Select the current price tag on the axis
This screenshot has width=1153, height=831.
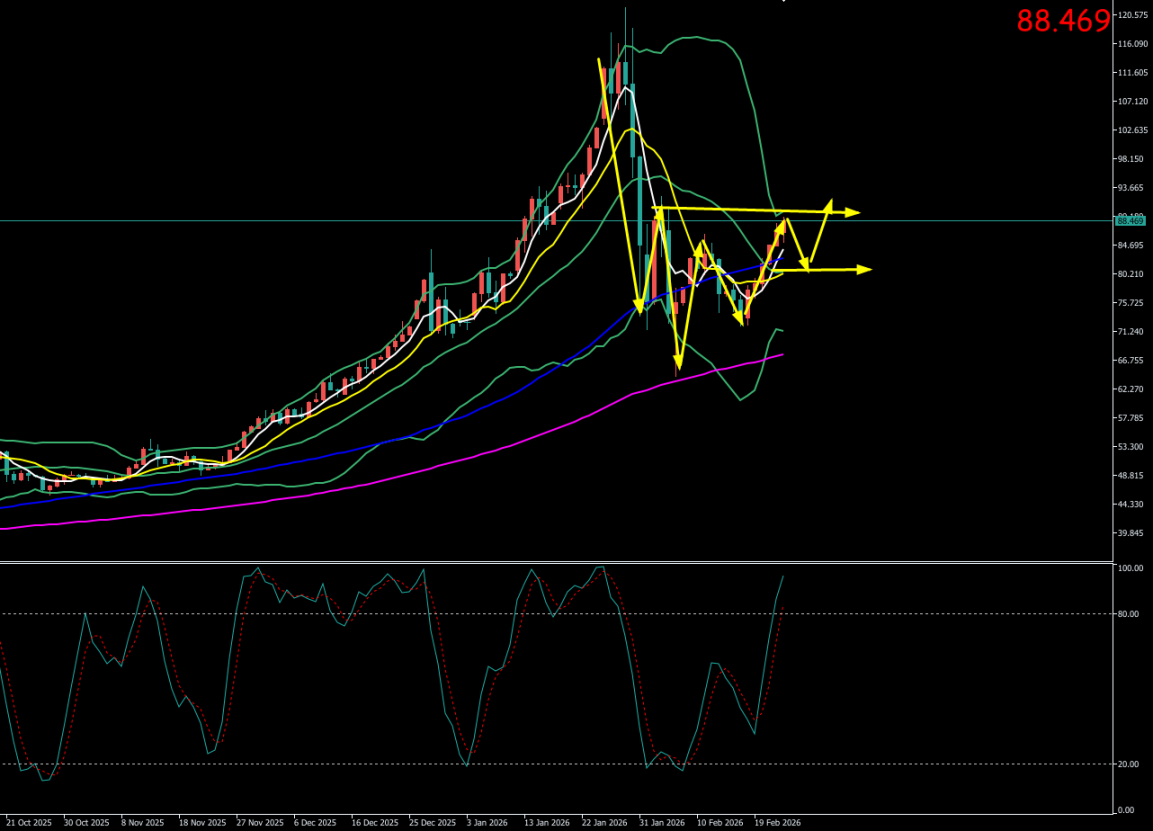(1131, 221)
